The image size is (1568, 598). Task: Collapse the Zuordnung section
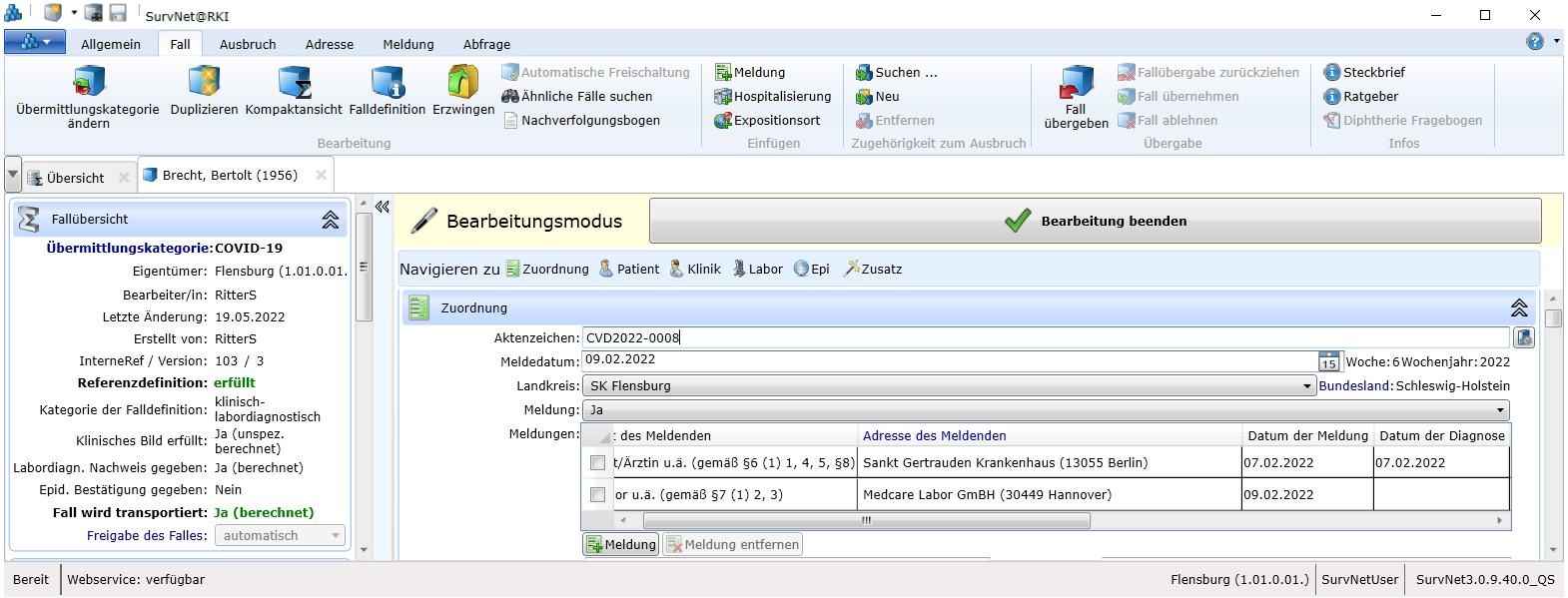click(x=1518, y=308)
